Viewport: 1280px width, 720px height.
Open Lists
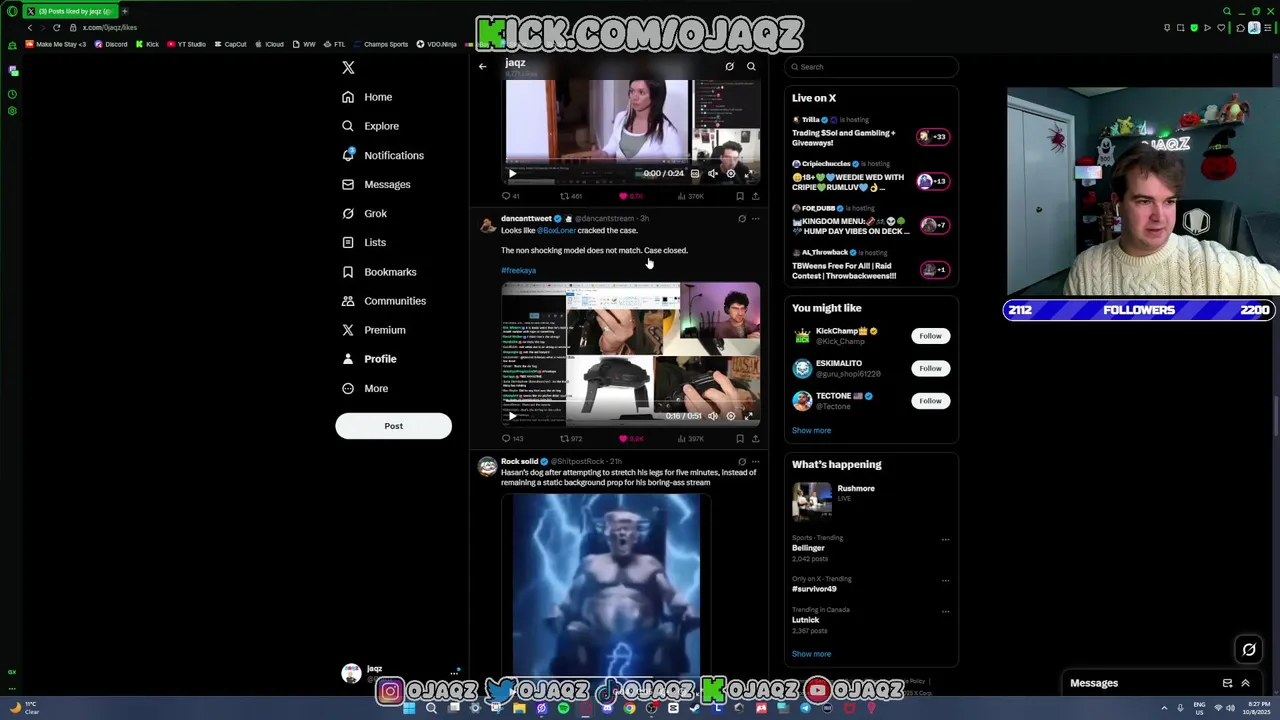[364, 242]
